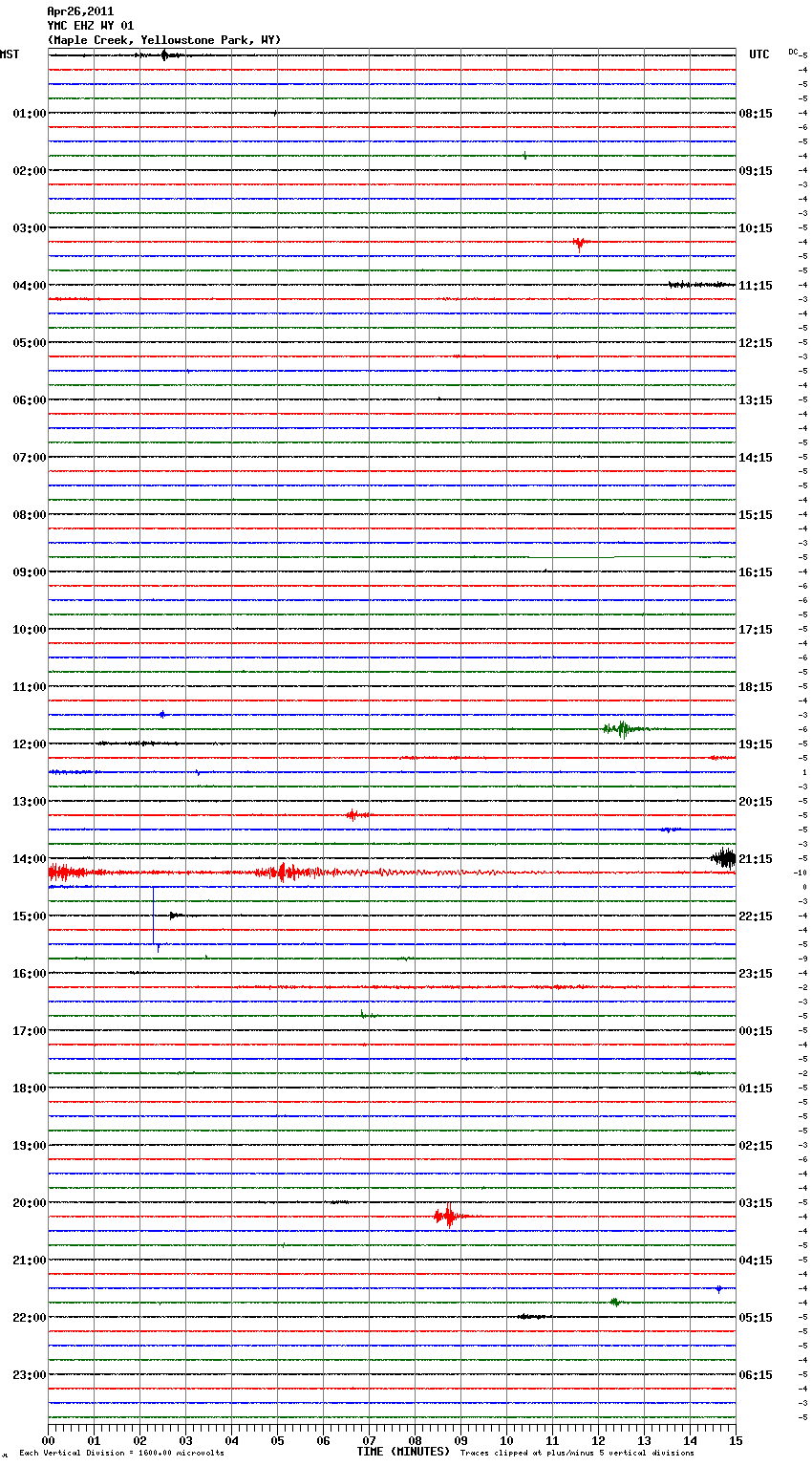The image size is (812, 1466).
Task: Click the 10:15 UTC label
Action: [x=756, y=228]
